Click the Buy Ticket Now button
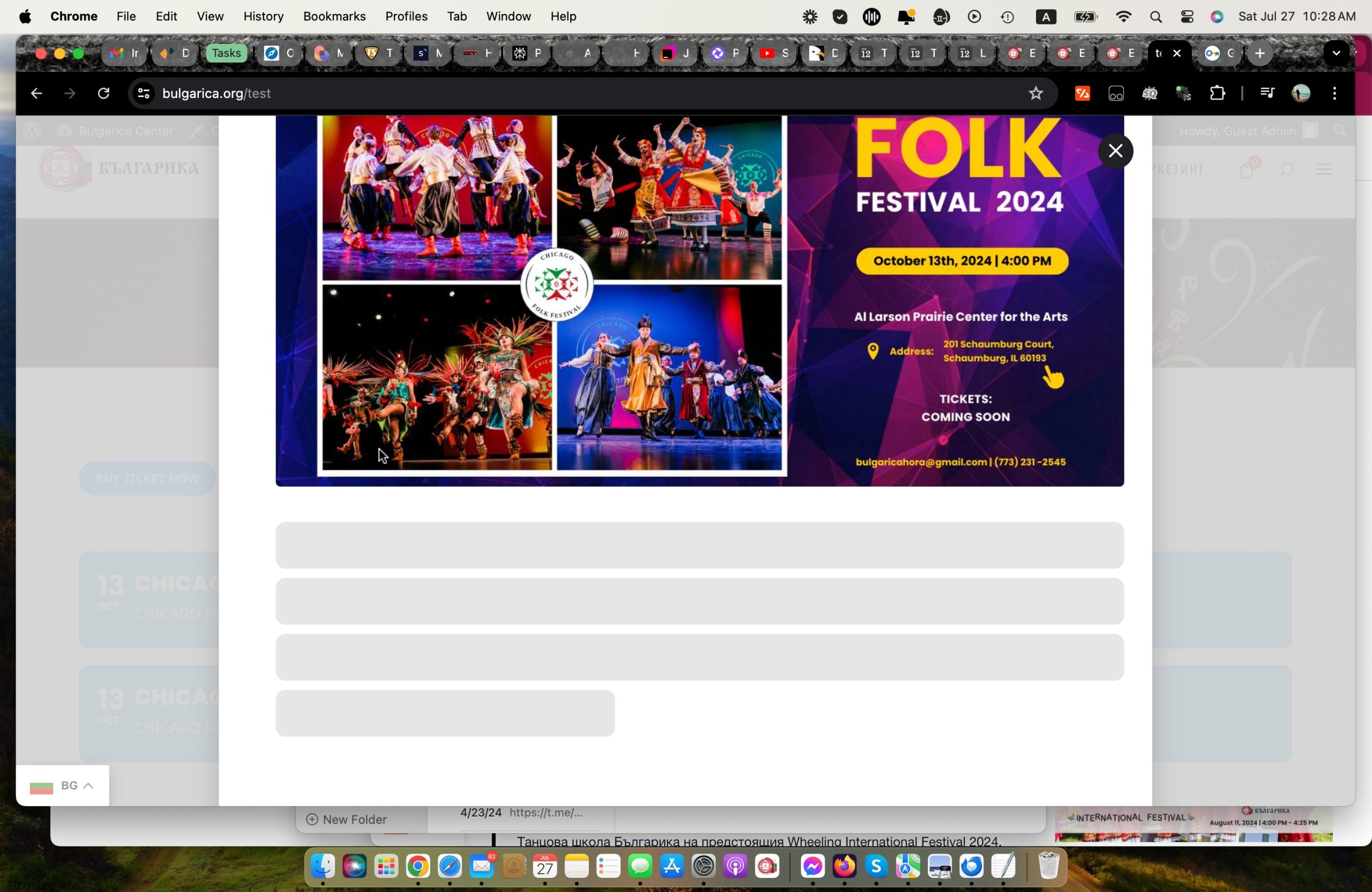The height and width of the screenshot is (892, 1372). point(147,478)
